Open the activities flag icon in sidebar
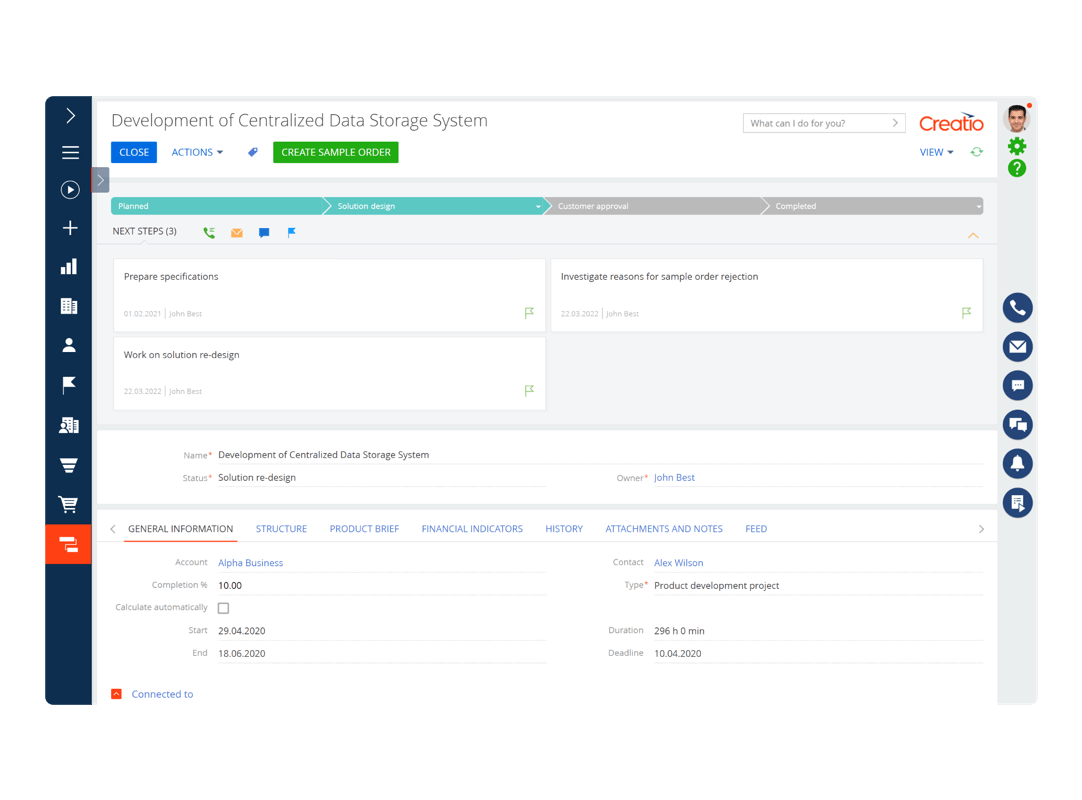Viewport: 1082px width, 800px height. coord(69,385)
